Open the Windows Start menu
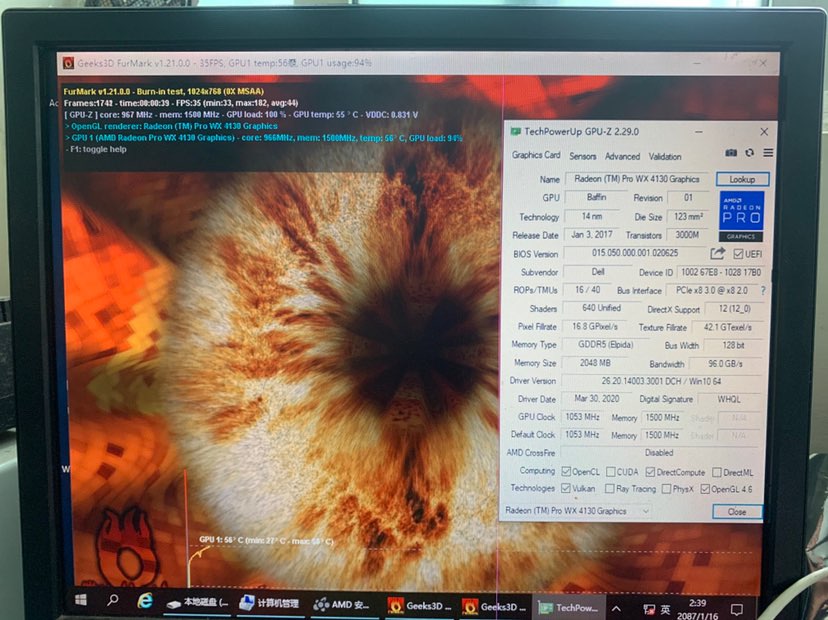Screen dimensions: 828x620 pyautogui.click(x=81, y=600)
